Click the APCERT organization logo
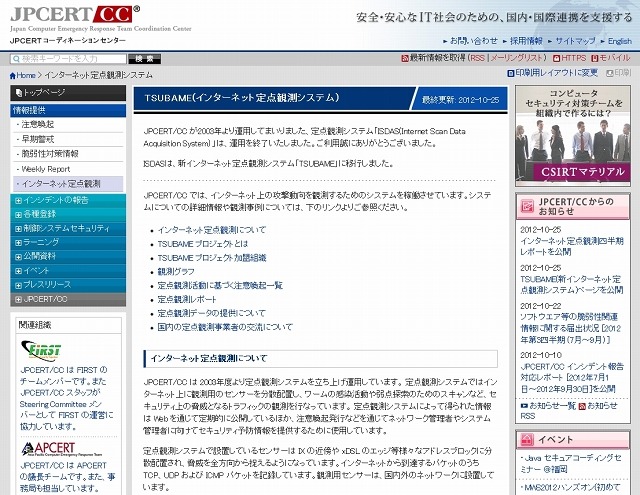 click(61, 449)
